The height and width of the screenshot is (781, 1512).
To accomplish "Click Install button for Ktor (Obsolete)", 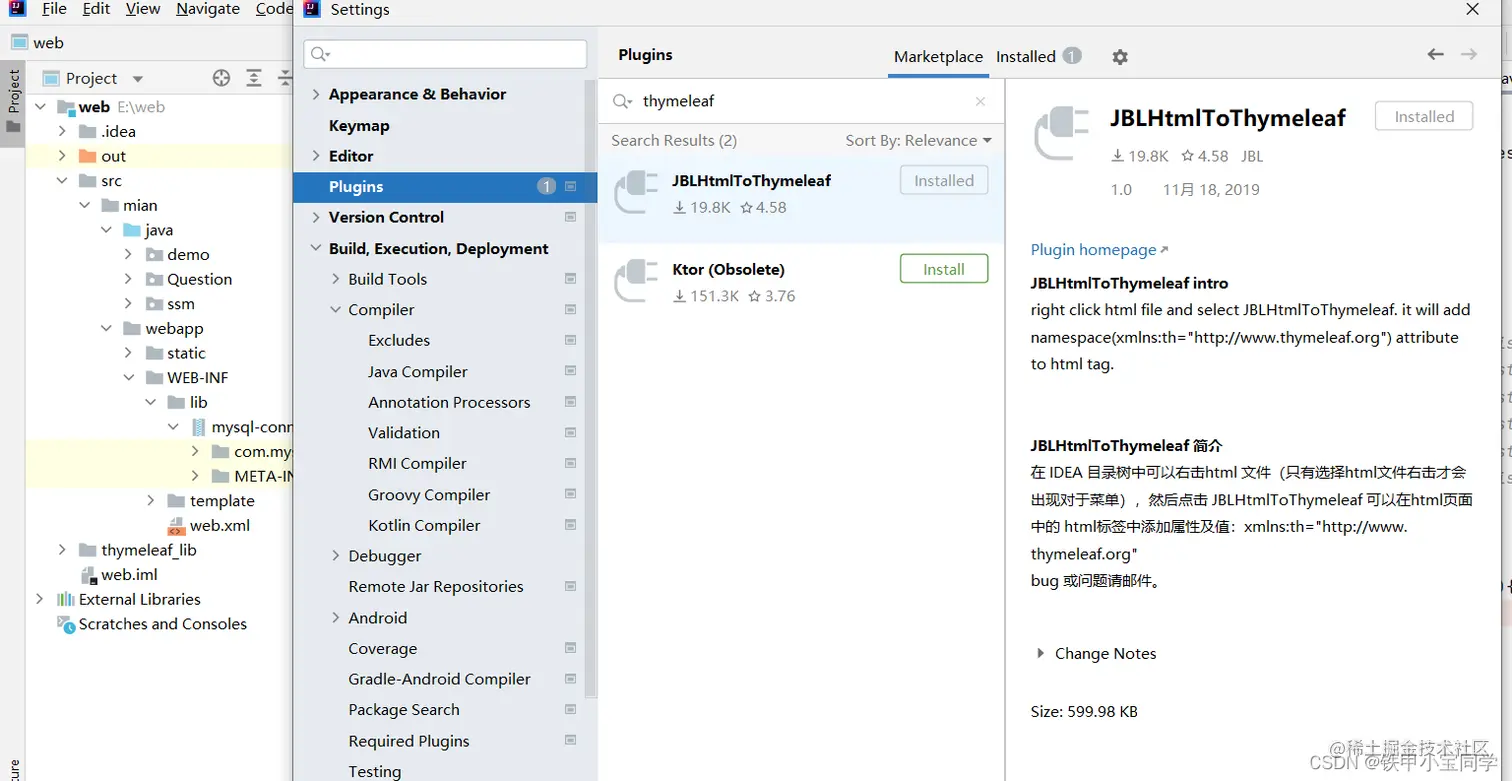I will pyautogui.click(x=944, y=269).
